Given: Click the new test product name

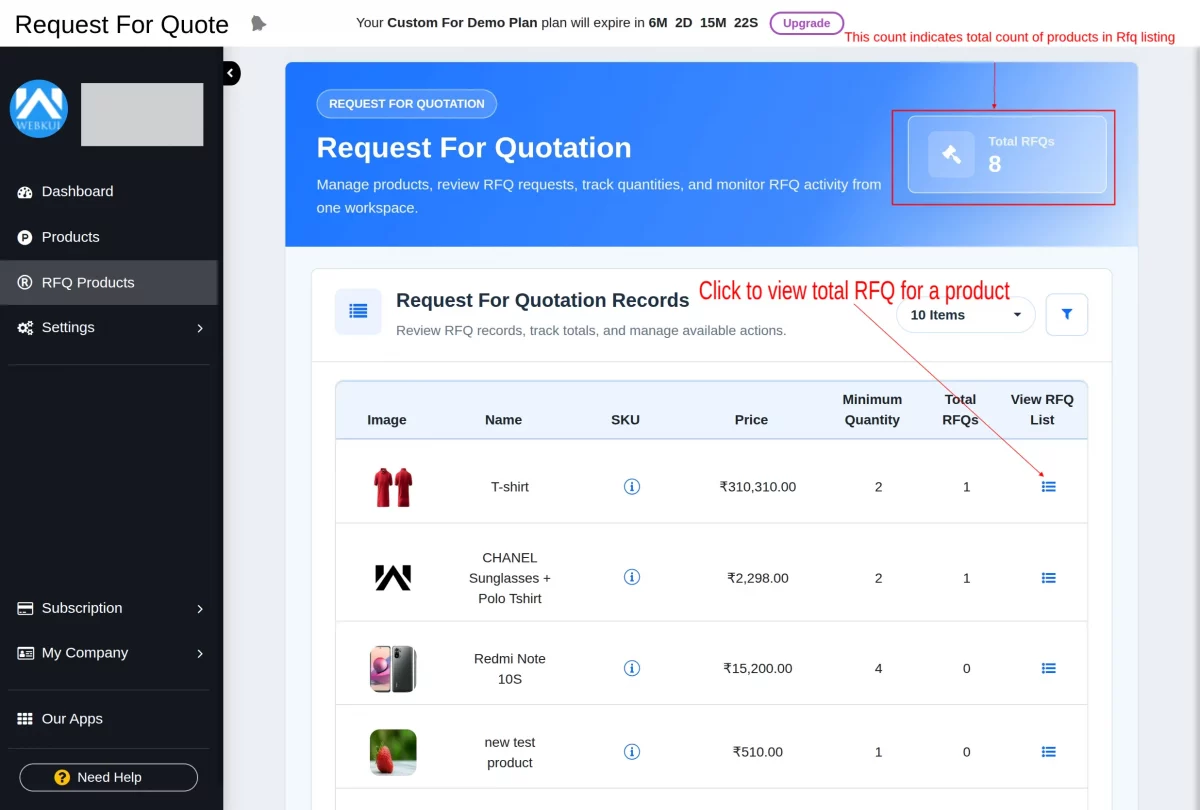Looking at the screenshot, I should [510, 752].
